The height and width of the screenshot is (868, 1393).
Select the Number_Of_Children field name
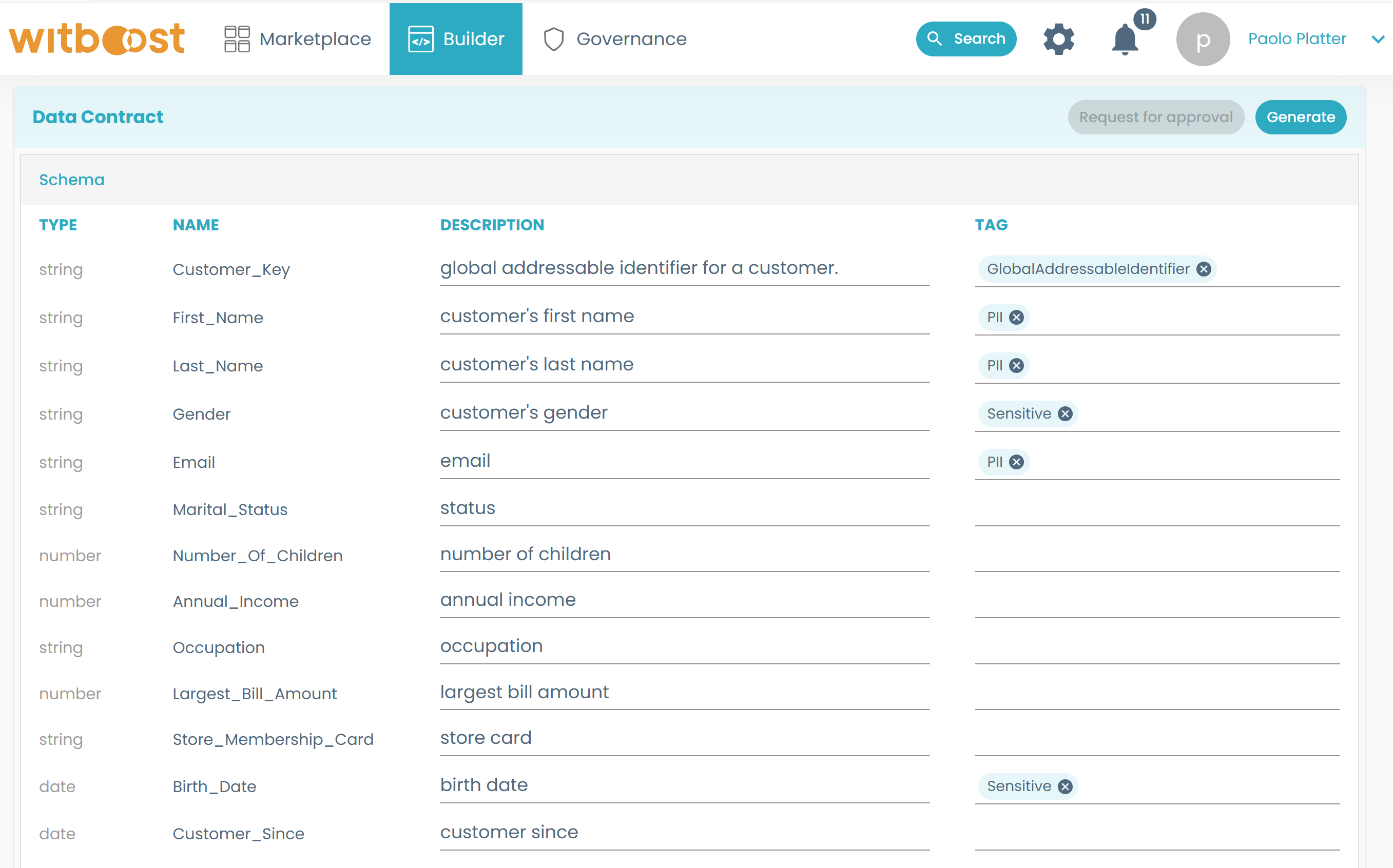258,556
